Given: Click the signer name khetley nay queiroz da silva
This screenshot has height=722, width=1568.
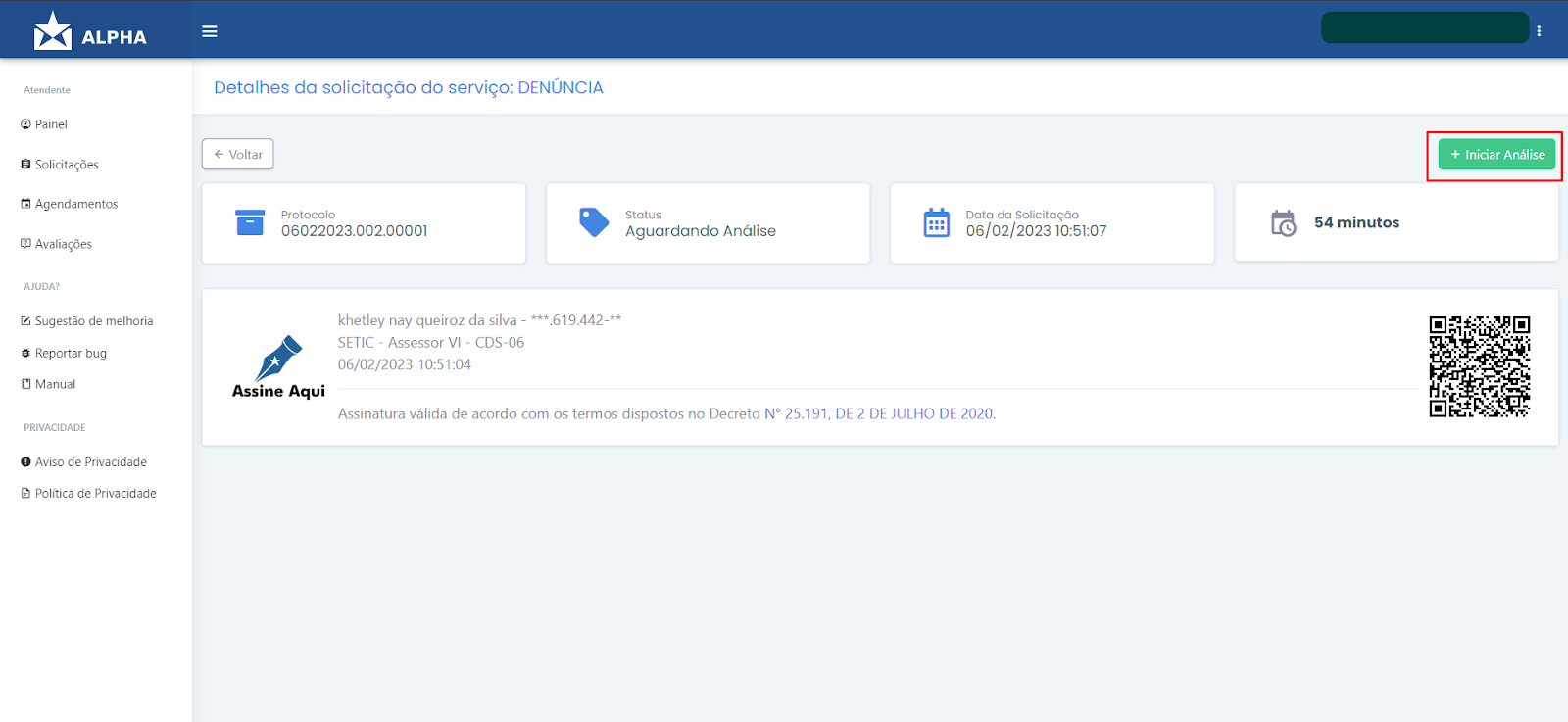Looking at the screenshot, I should pyautogui.click(x=427, y=320).
